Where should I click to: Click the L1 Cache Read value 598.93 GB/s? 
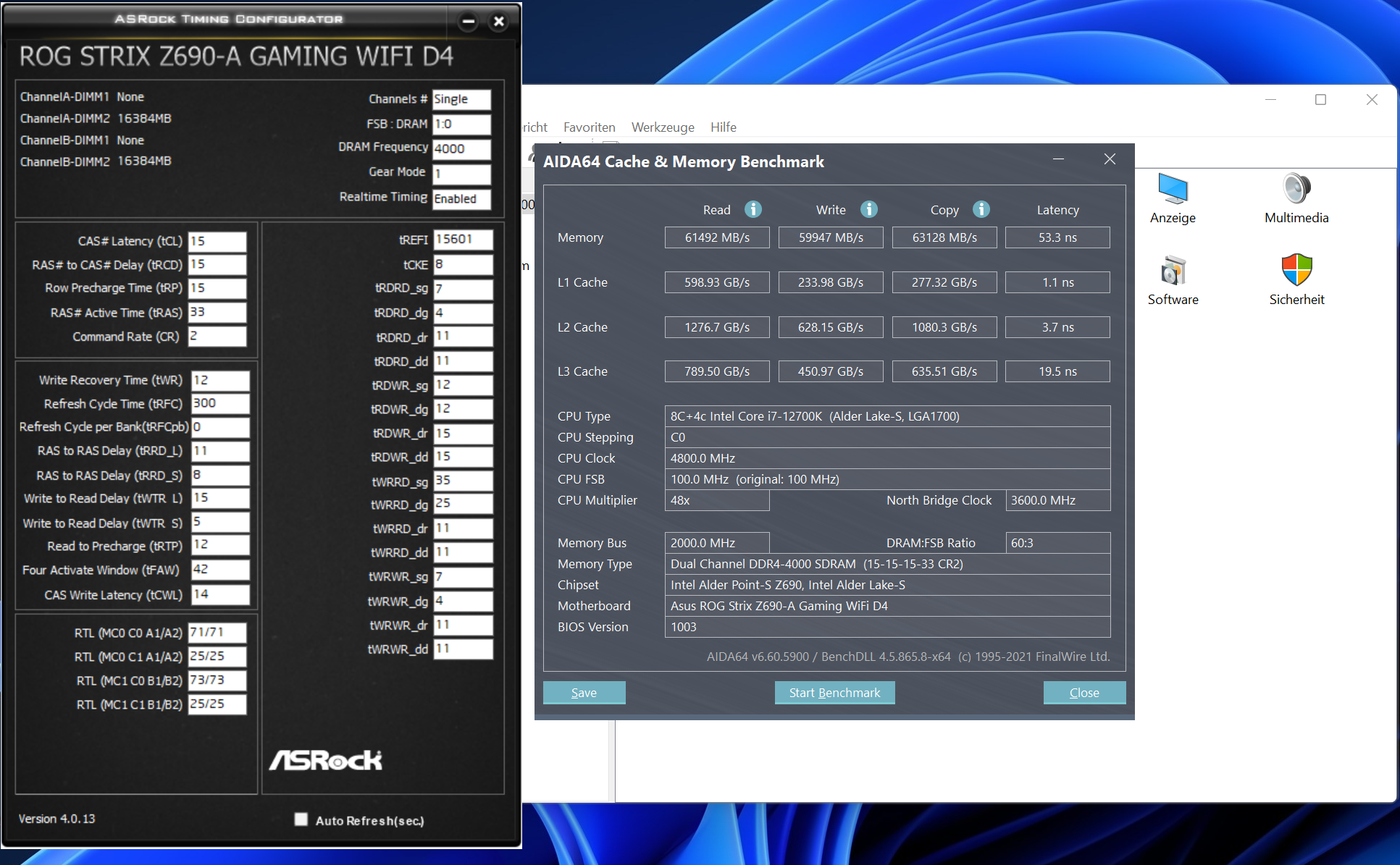click(x=717, y=282)
